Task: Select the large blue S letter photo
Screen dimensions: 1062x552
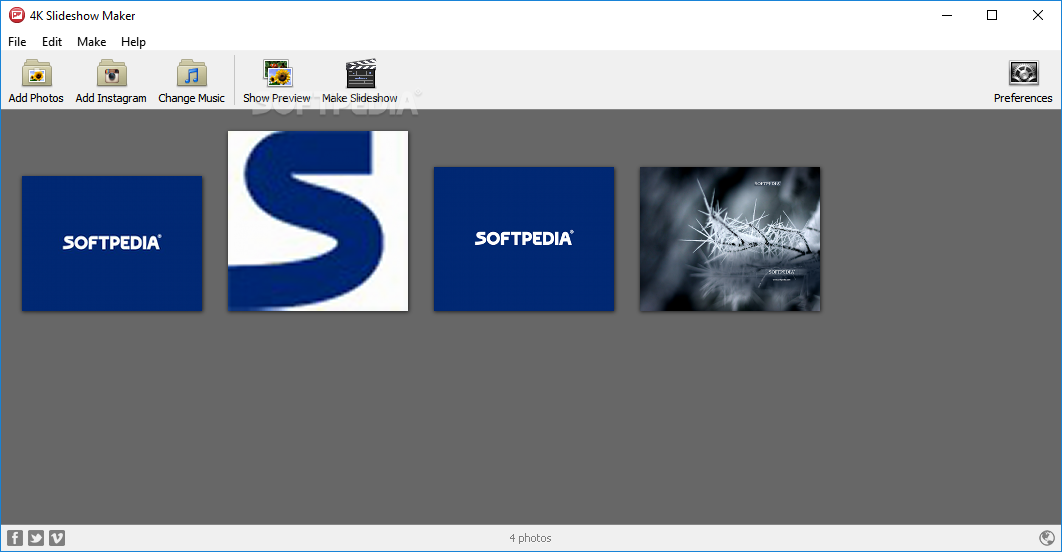Action: [318, 221]
